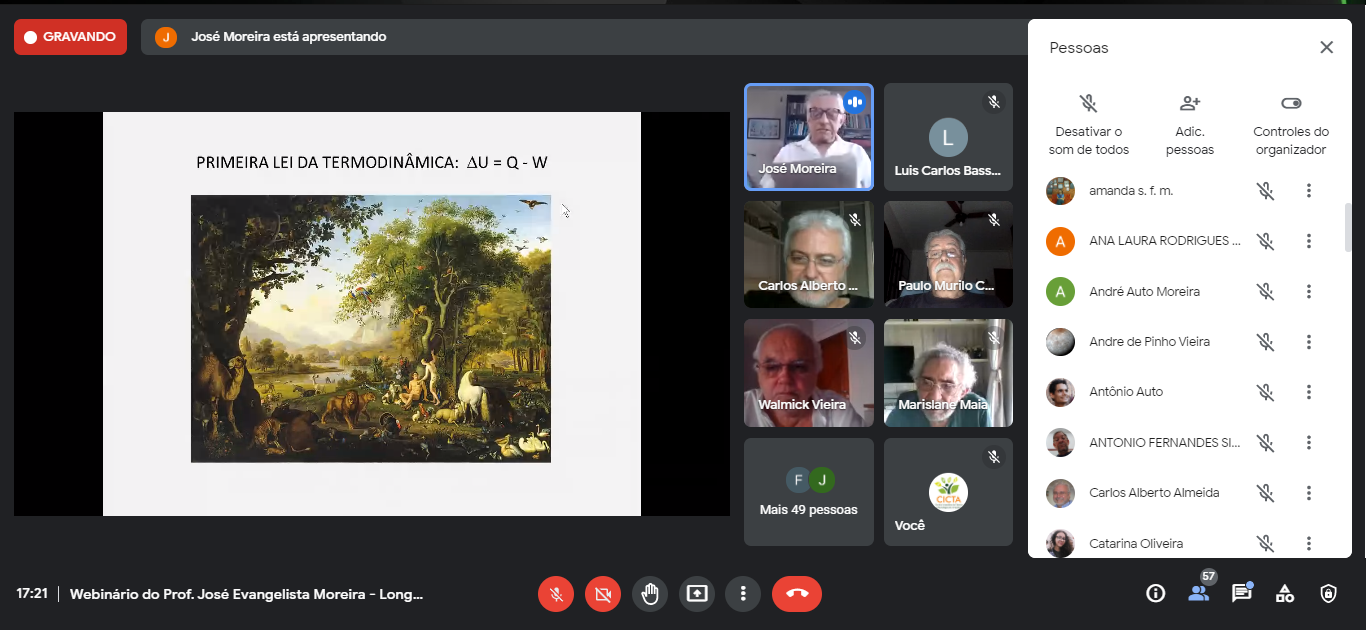The width and height of the screenshot is (1366, 630).
Task: Open meeting details info icon
Action: (1156, 594)
